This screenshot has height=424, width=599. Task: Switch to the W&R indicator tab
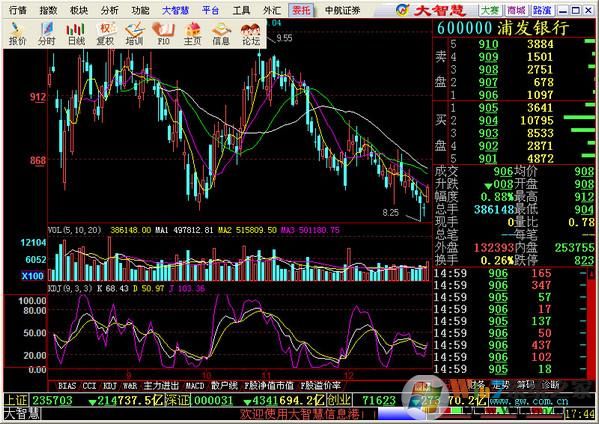click(130, 386)
